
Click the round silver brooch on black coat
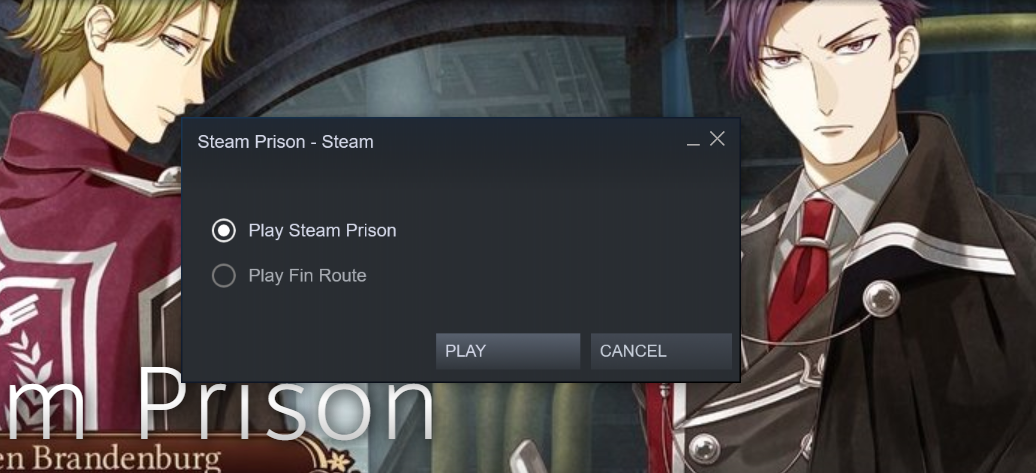(x=882, y=298)
